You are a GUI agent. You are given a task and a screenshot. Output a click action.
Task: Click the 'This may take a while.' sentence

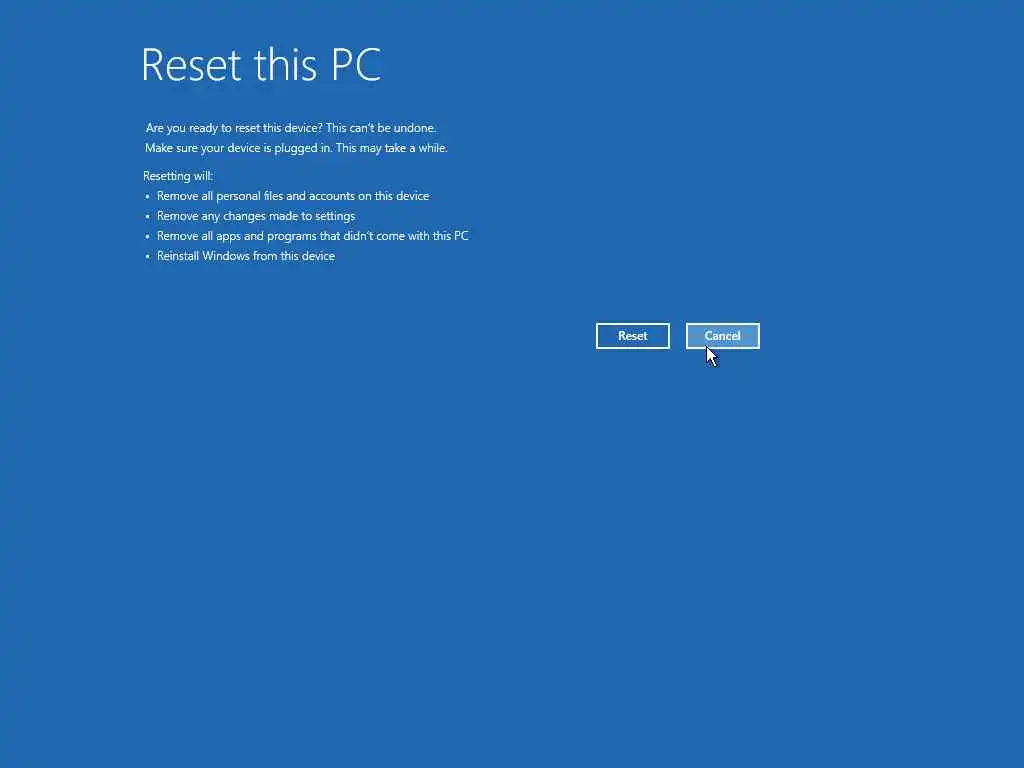click(x=392, y=148)
